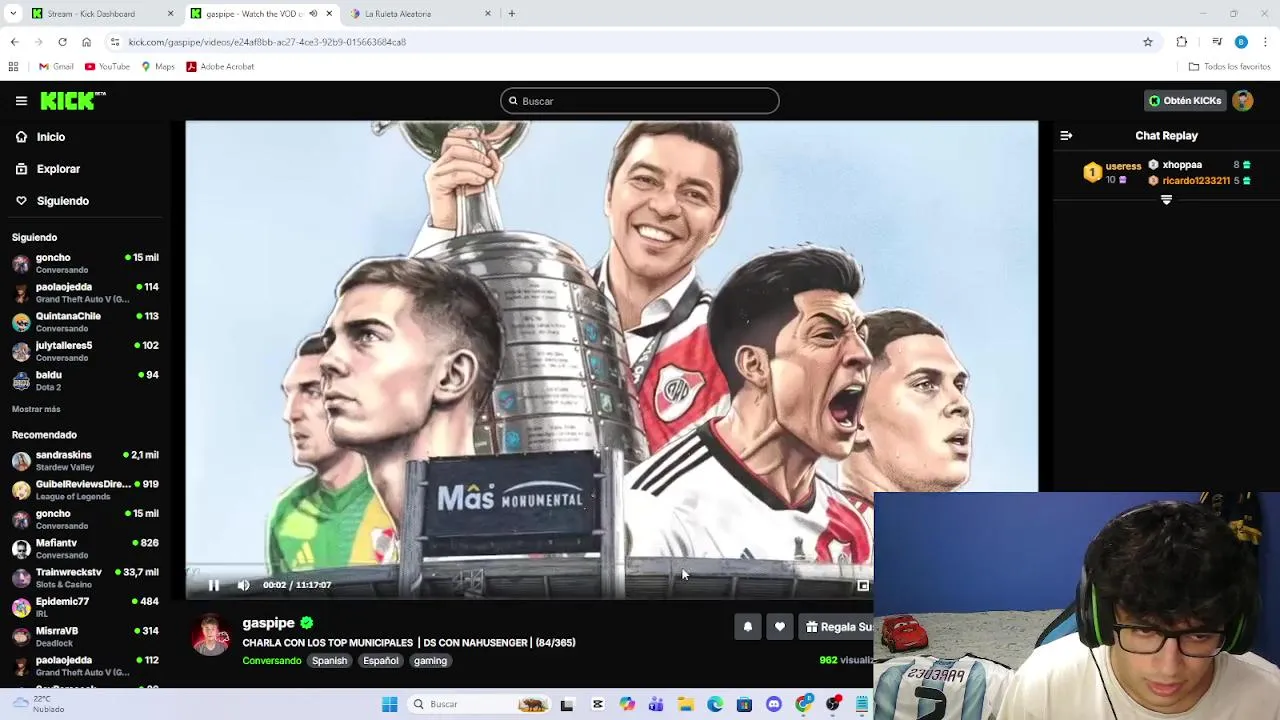The height and width of the screenshot is (720, 1280).
Task: Open the Maps bookmark
Action: (158, 67)
